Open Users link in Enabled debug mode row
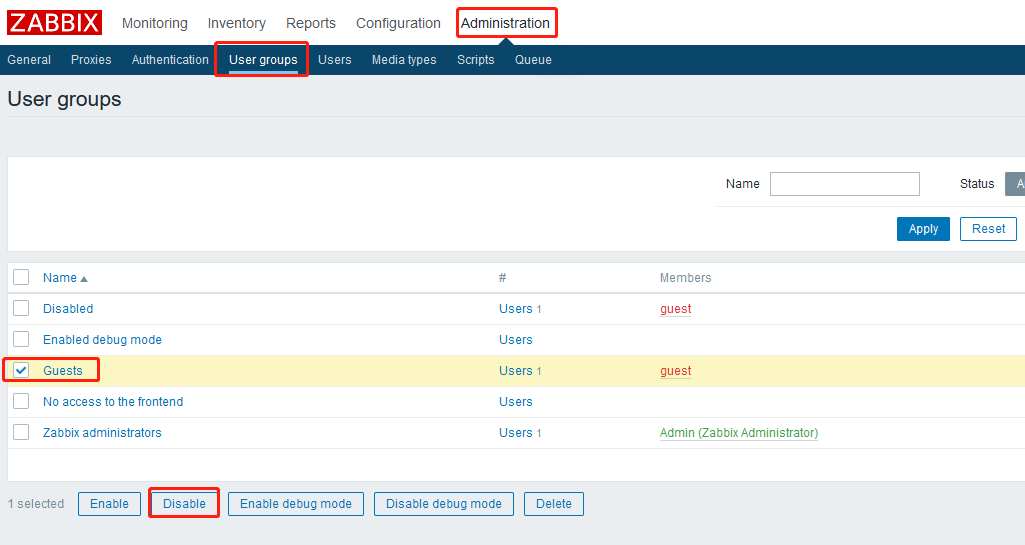1025x545 pixels. pos(516,340)
